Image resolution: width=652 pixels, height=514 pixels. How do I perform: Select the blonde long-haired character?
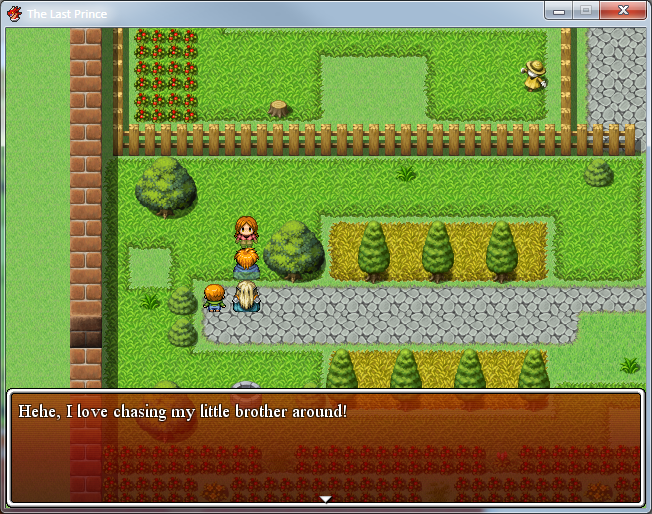[246, 297]
